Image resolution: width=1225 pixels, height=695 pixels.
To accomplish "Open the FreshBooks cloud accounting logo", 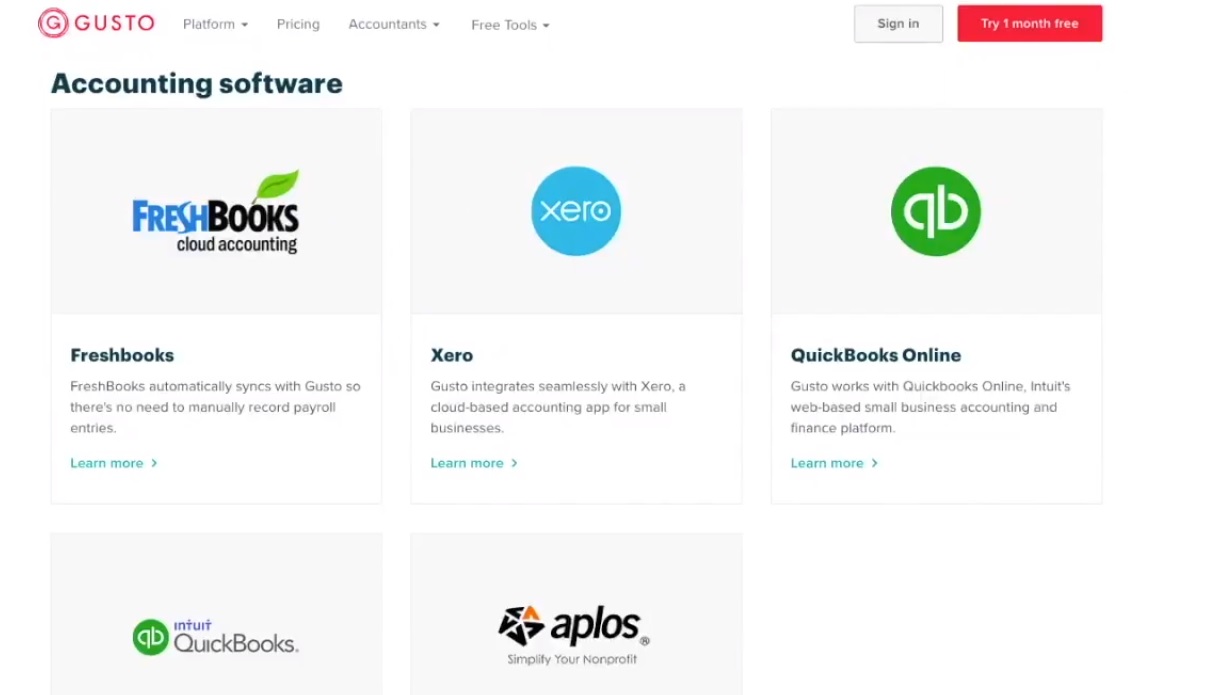I will coord(216,212).
